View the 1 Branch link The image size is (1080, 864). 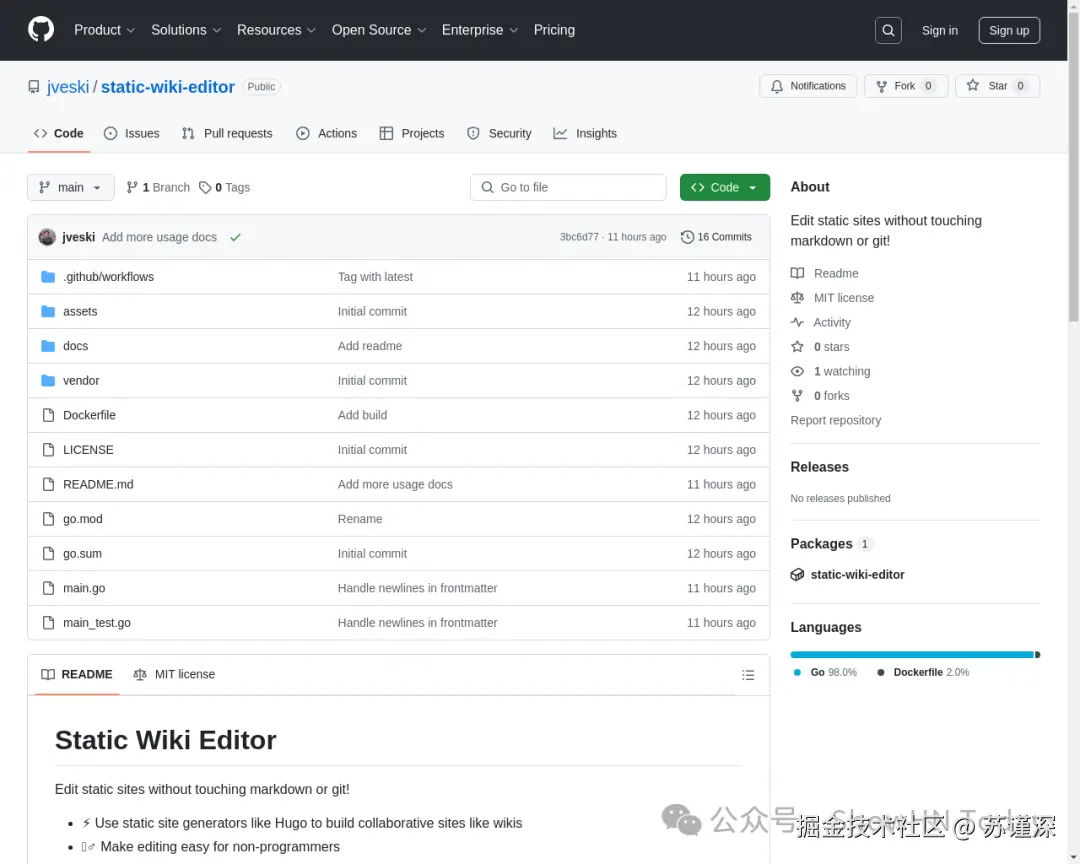click(158, 187)
